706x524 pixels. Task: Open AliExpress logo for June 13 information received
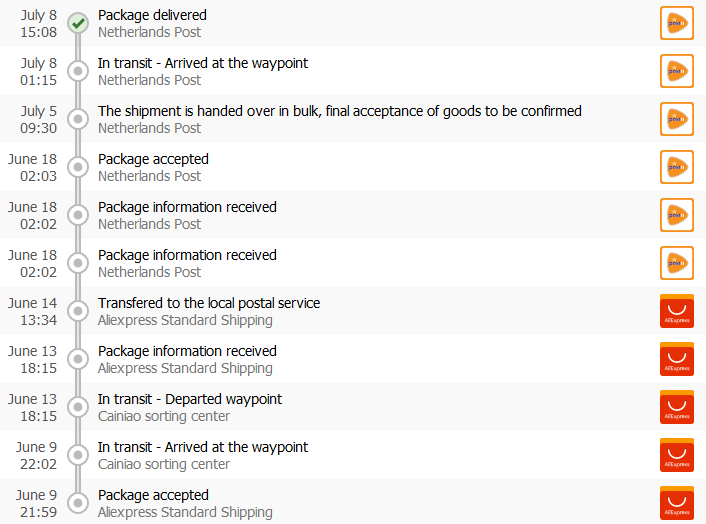[677, 359]
